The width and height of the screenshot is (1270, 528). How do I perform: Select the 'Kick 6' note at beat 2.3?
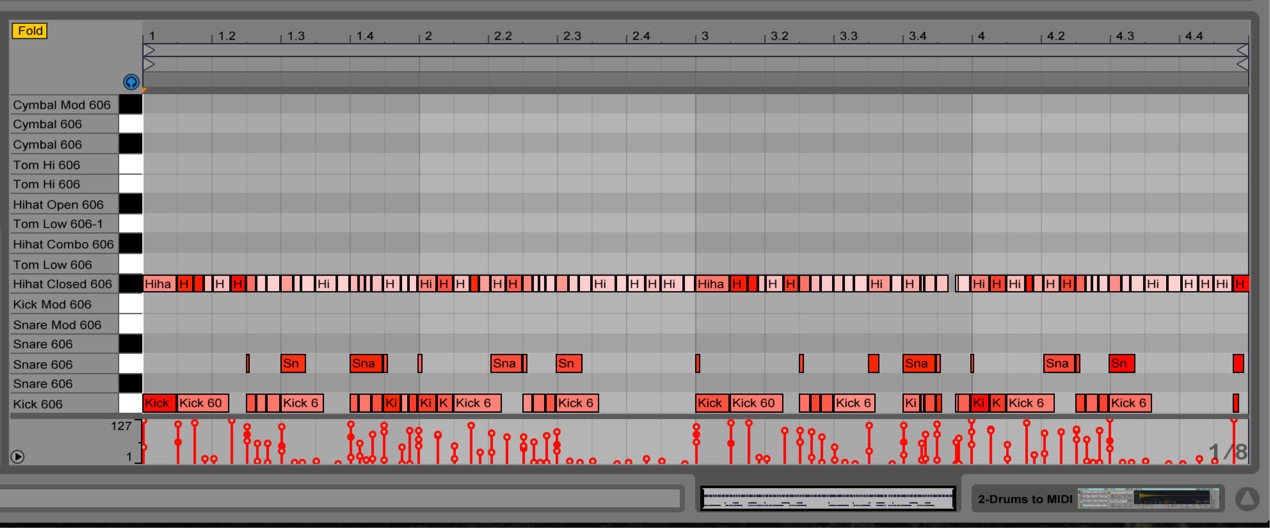[x=578, y=404]
